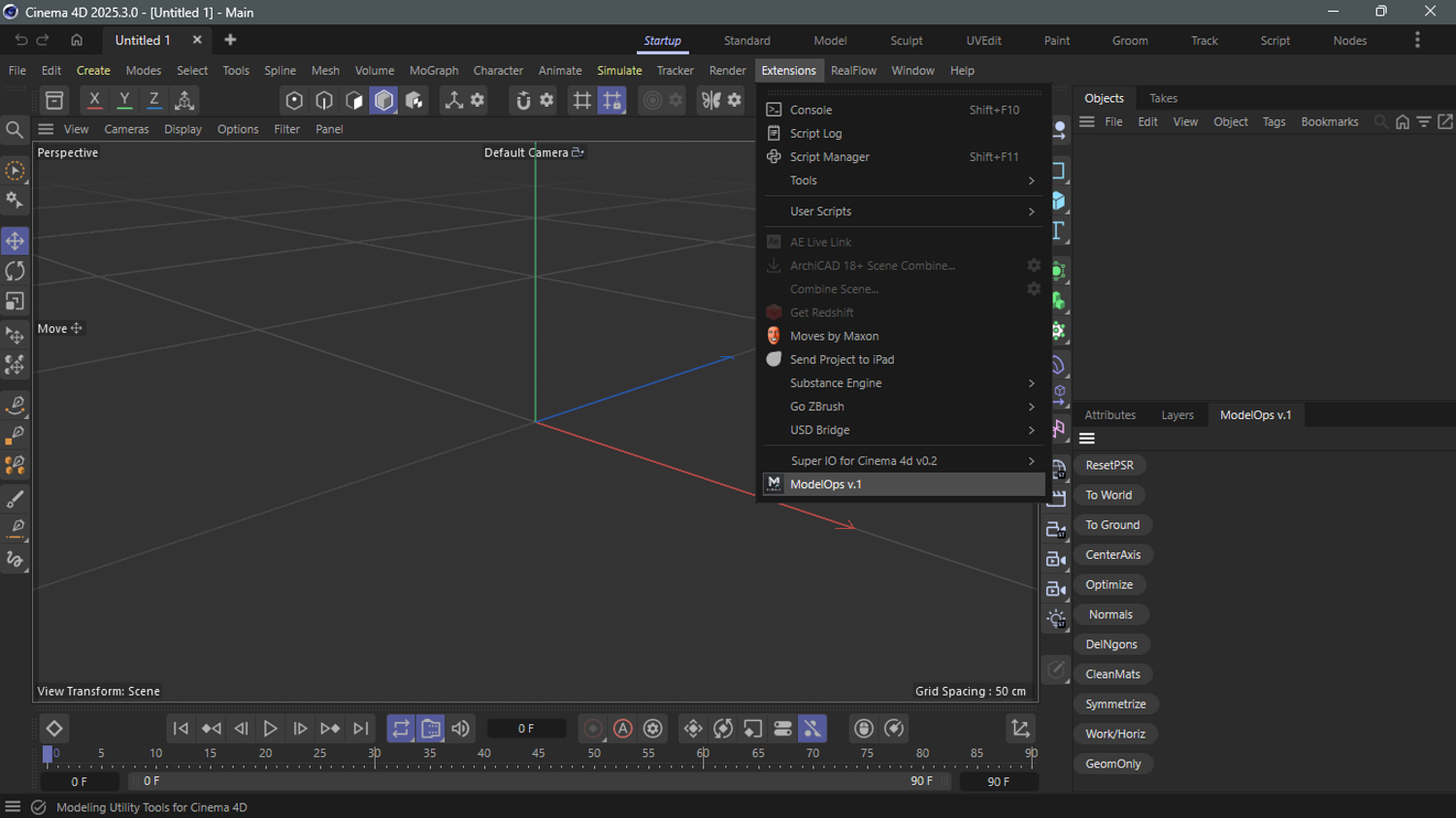Click the ModelOps v.1 menu icon
This screenshot has height=818, width=1456.
(774, 484)
